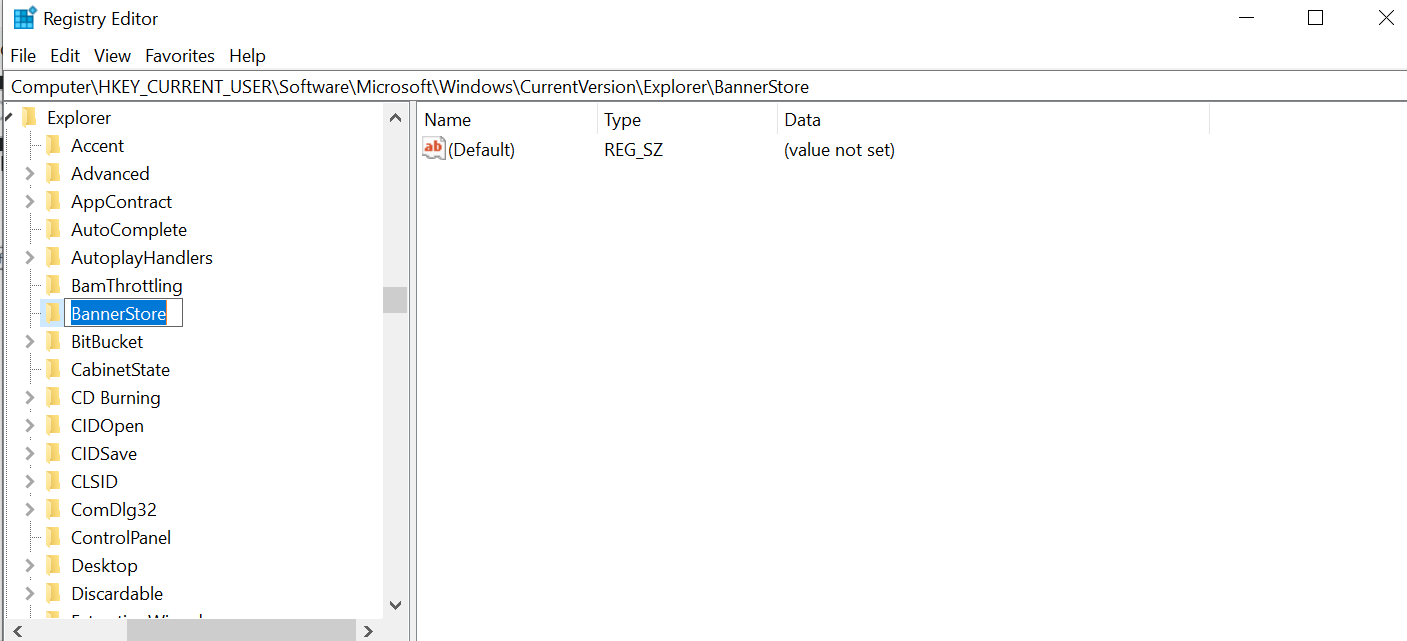Viewport: 1407px width, 641px height.
Task: Click the AutoComplete folder icon
Action: pyautogui.click(x=54, y=230)
